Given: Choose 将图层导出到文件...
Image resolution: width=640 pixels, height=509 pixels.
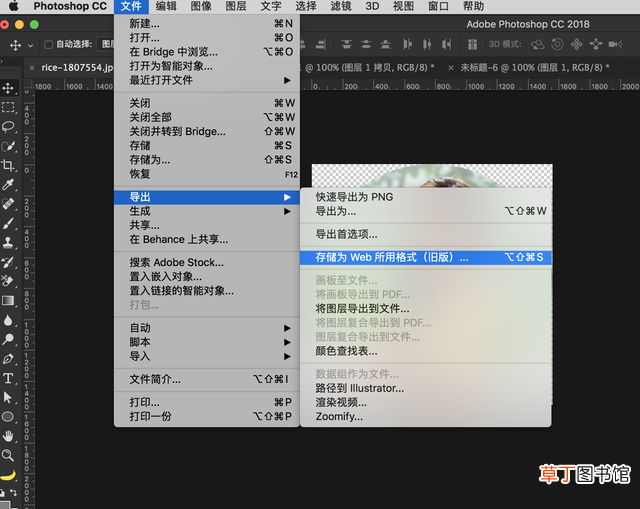Looking at the screenshot, I should [x=426, y=309].
